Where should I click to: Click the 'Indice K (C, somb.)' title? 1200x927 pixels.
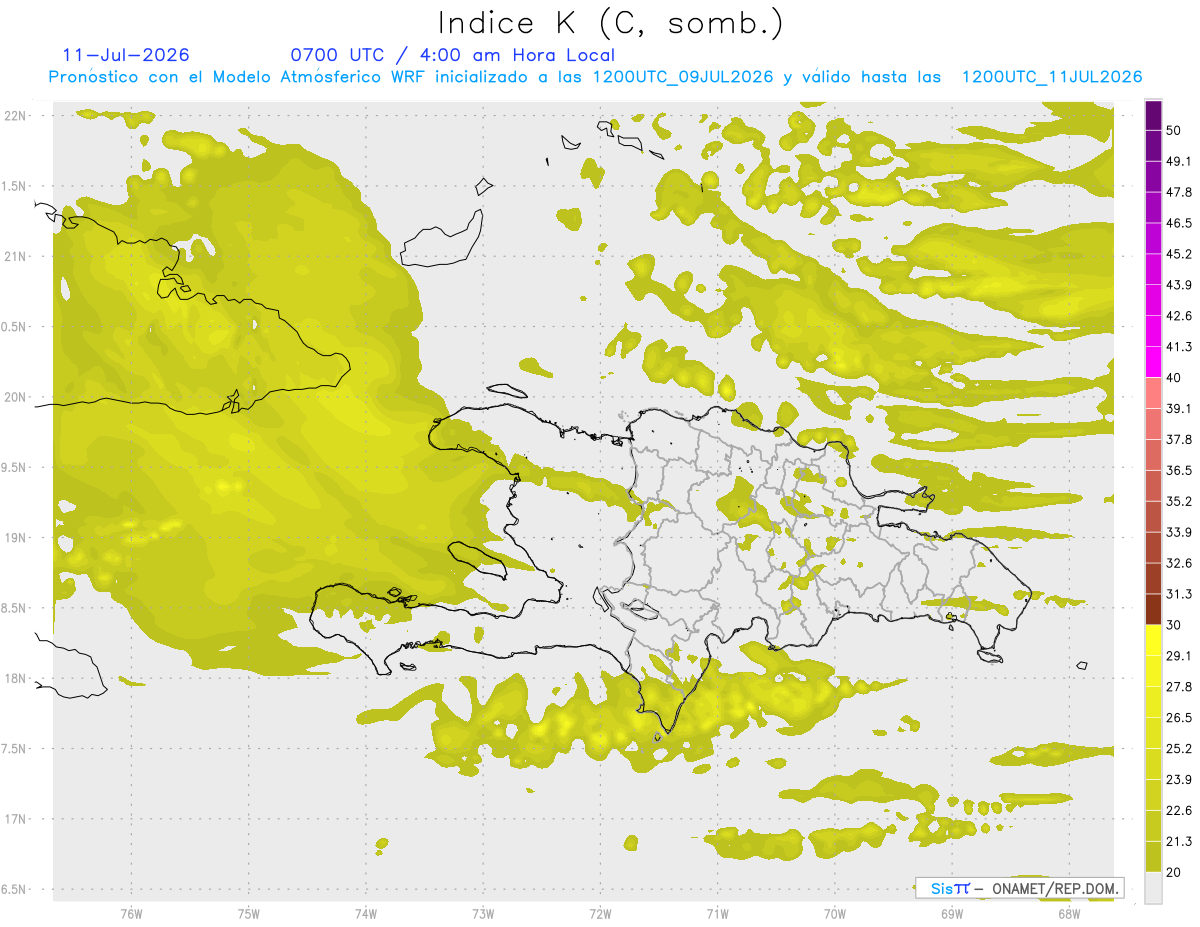pyautogui.click(x=611, y=23)
